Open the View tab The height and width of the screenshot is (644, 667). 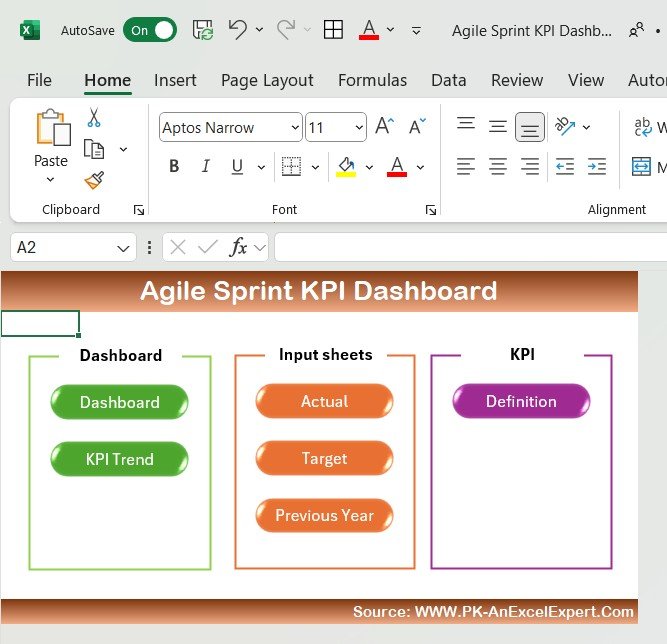pos(586,80)
